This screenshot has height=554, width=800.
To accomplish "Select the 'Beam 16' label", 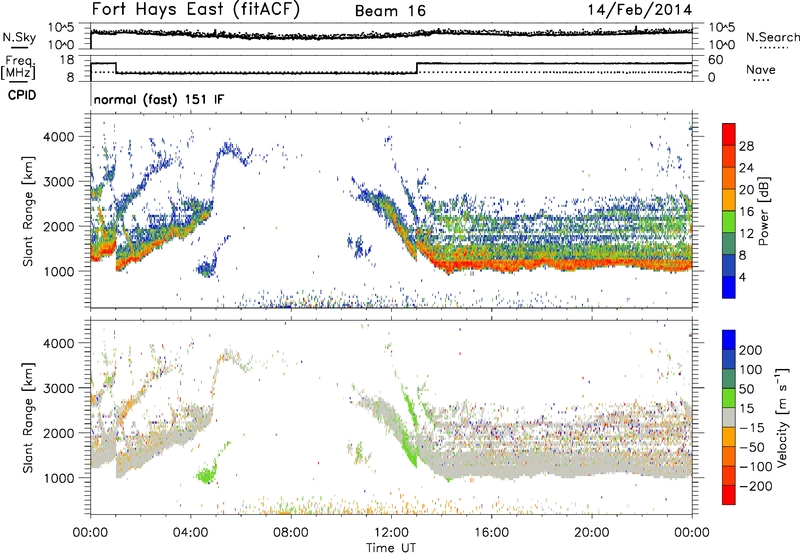I will (x=390, y=11).
